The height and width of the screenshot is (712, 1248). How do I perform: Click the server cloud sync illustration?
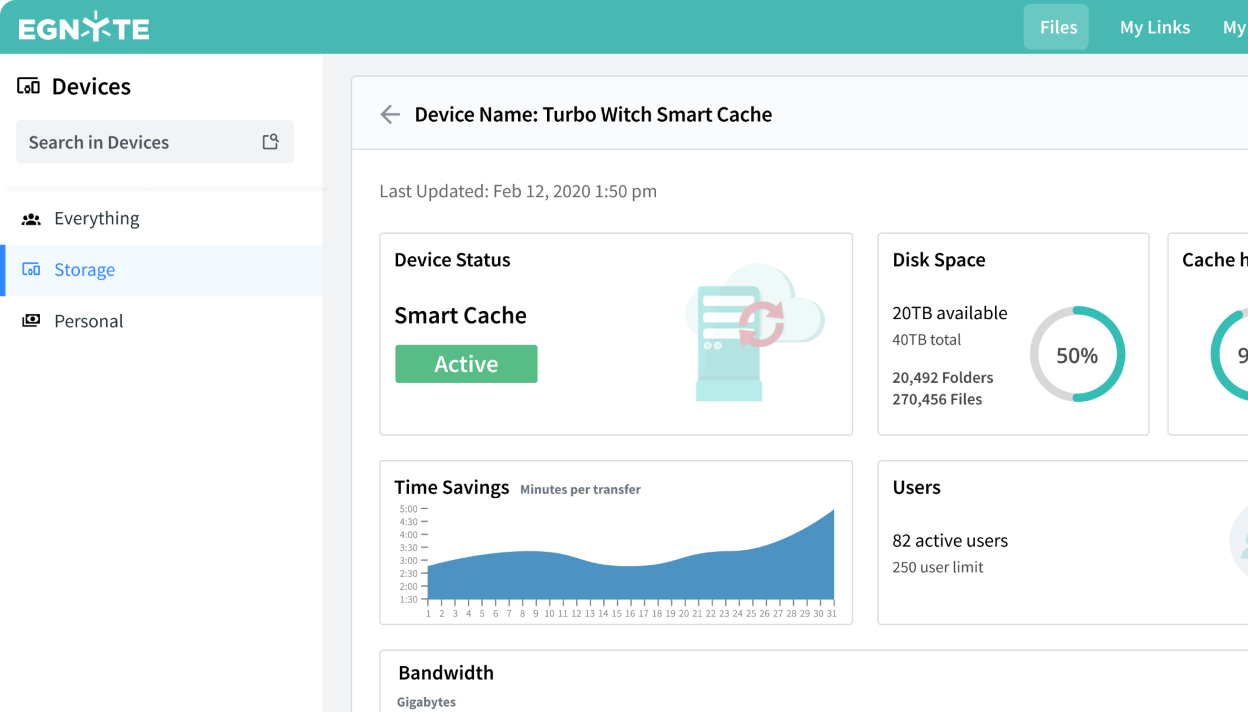[x=755, y=332]
